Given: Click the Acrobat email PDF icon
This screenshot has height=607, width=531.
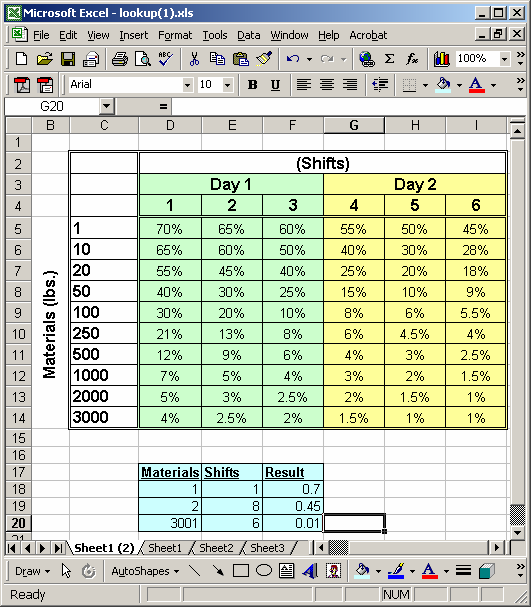Looking at the screenshot, I should pyautogui.click(x=45, y=85).
